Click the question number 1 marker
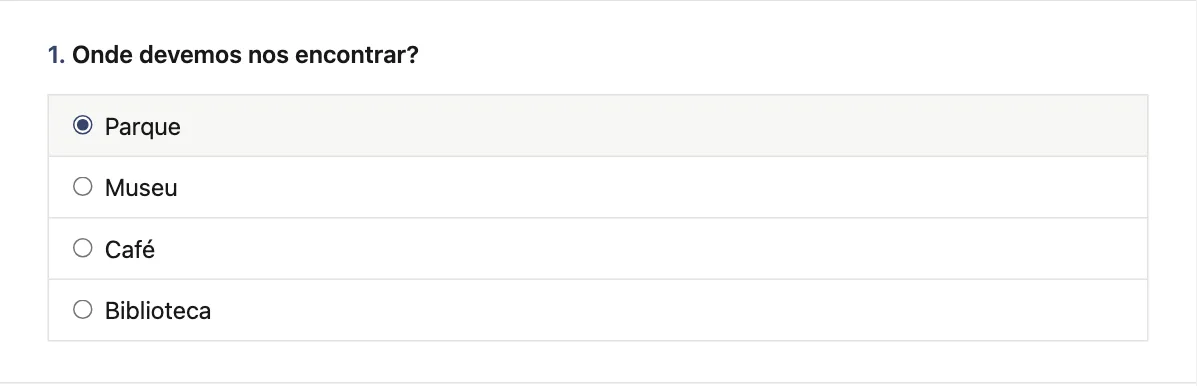1197x386 pixels. pyautogui.click(x=56, y=55)
